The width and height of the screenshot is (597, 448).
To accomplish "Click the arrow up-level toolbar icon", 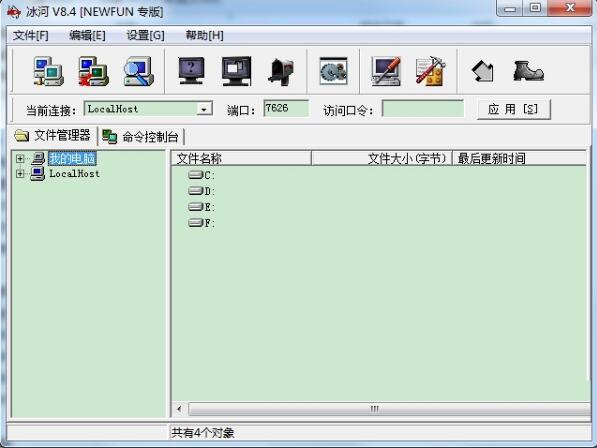I will click(x=483, y=71).
